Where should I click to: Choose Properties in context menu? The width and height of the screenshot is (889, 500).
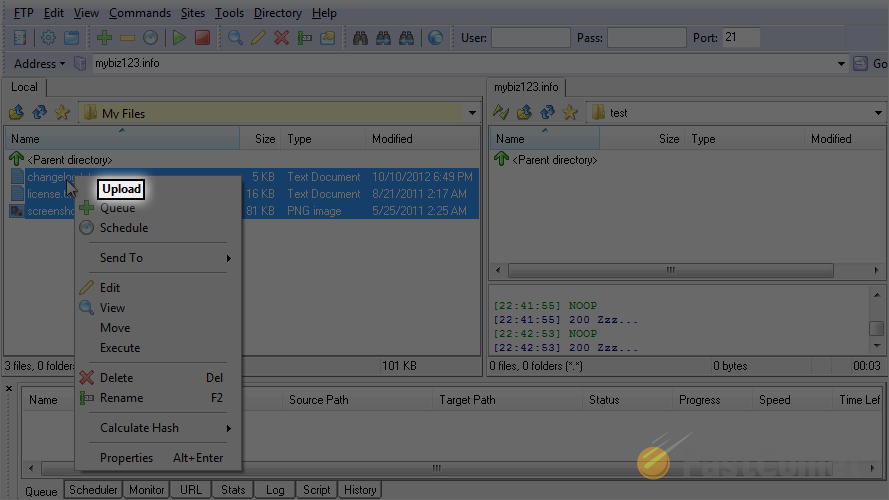[x=158, y=458]
